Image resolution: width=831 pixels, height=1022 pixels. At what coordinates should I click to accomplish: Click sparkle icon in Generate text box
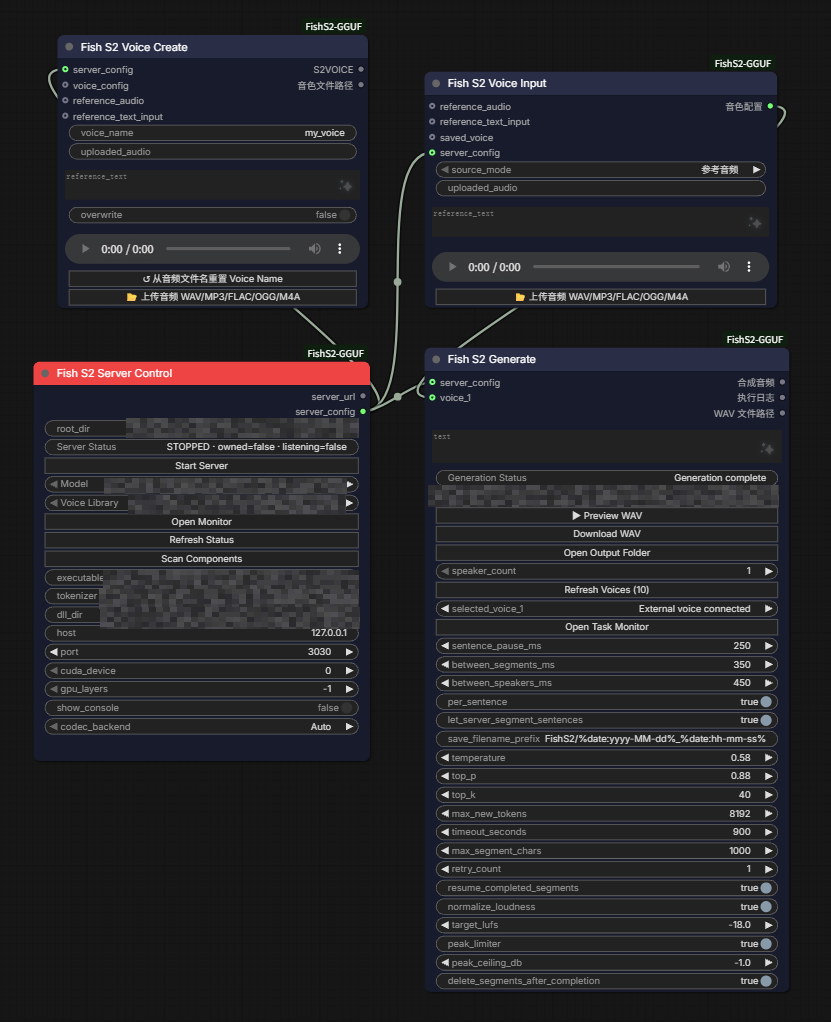(767, 448)
